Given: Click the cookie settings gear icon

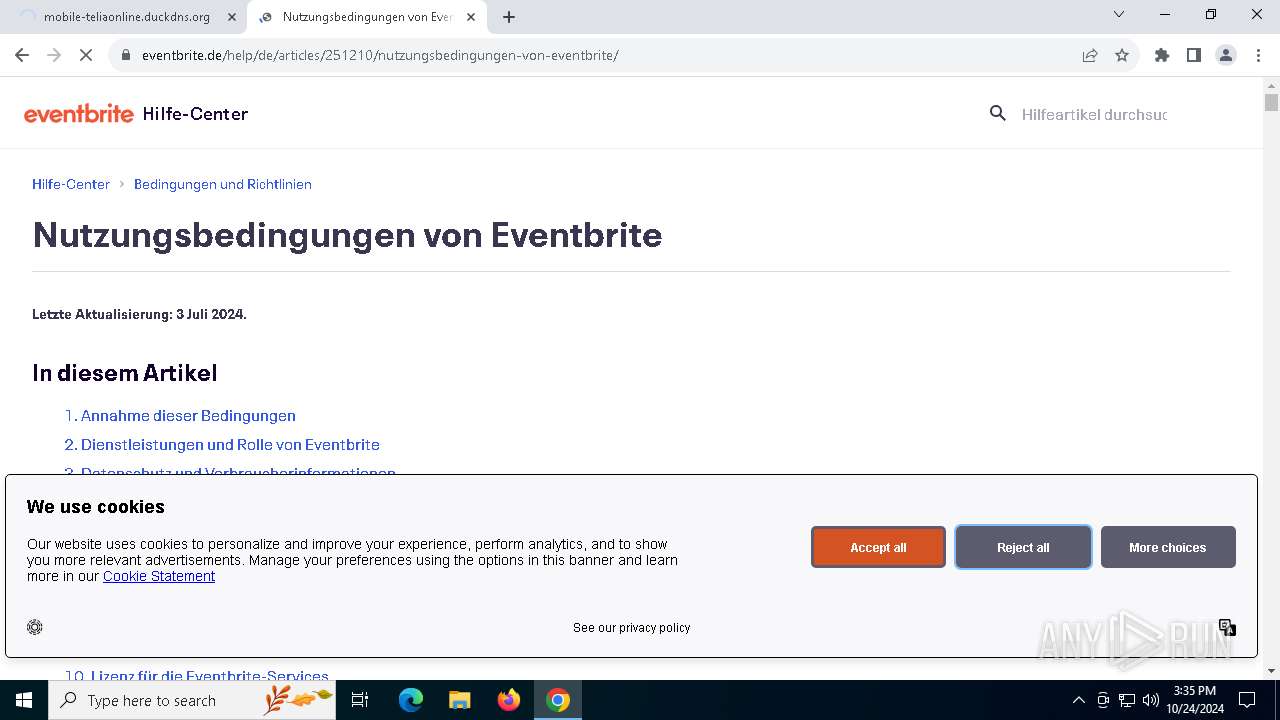Looking at the screenshot, I should pyautogui.click(x=35, y=627).
